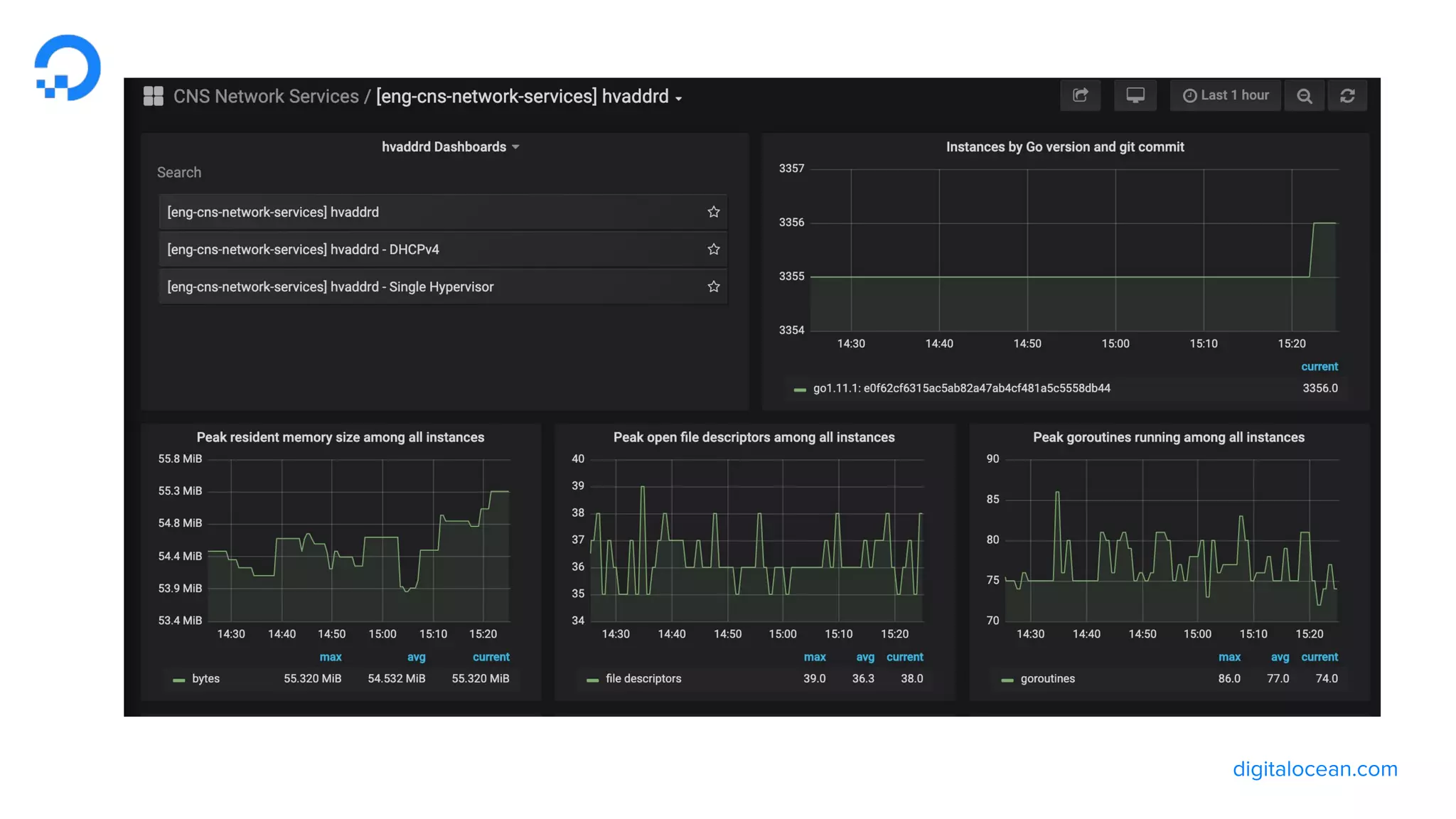Click the file descriptors legend series
This screenshot has height=819, width=1456.
(x=643, y=679)
